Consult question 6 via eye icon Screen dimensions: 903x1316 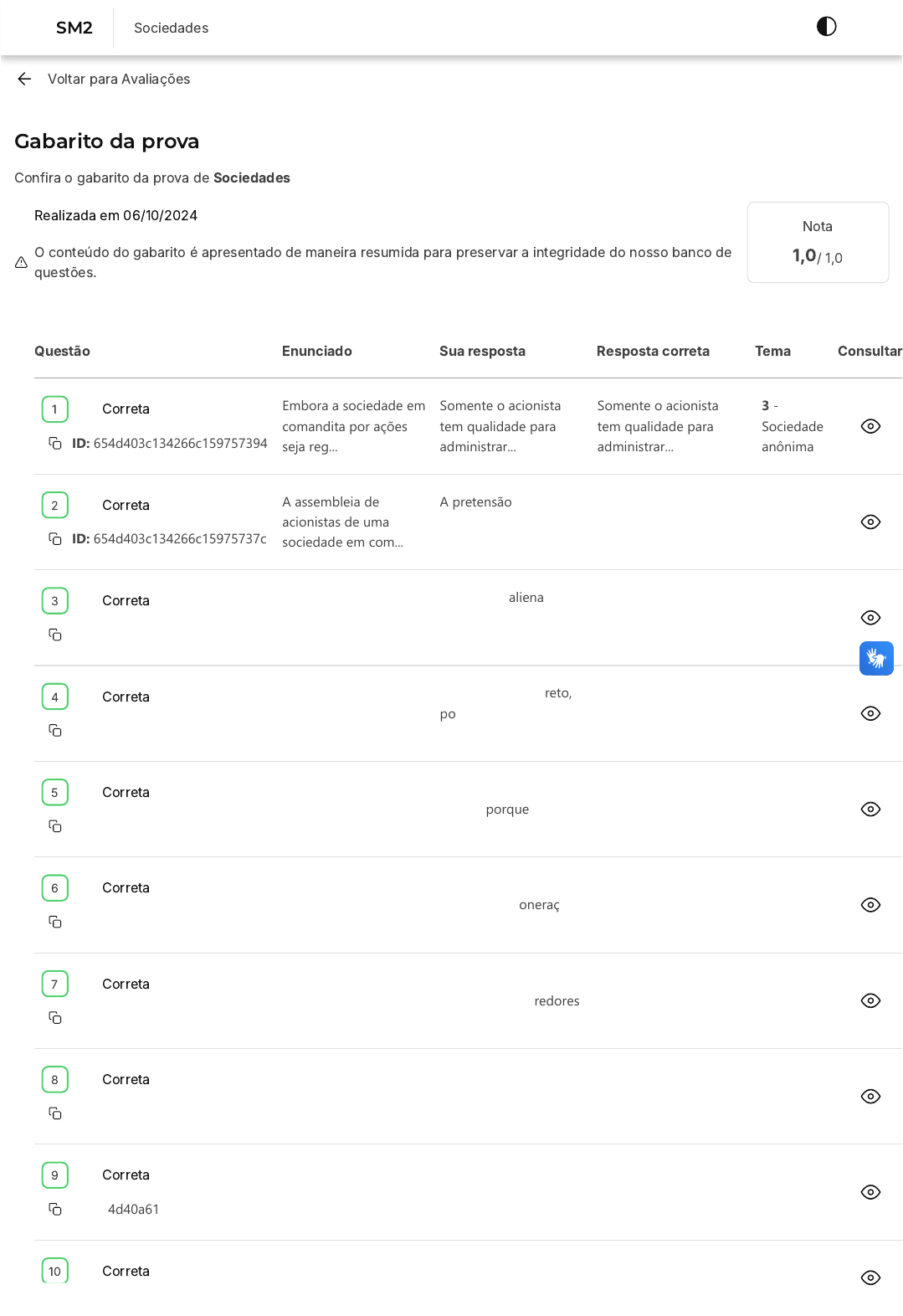[870, 905]
